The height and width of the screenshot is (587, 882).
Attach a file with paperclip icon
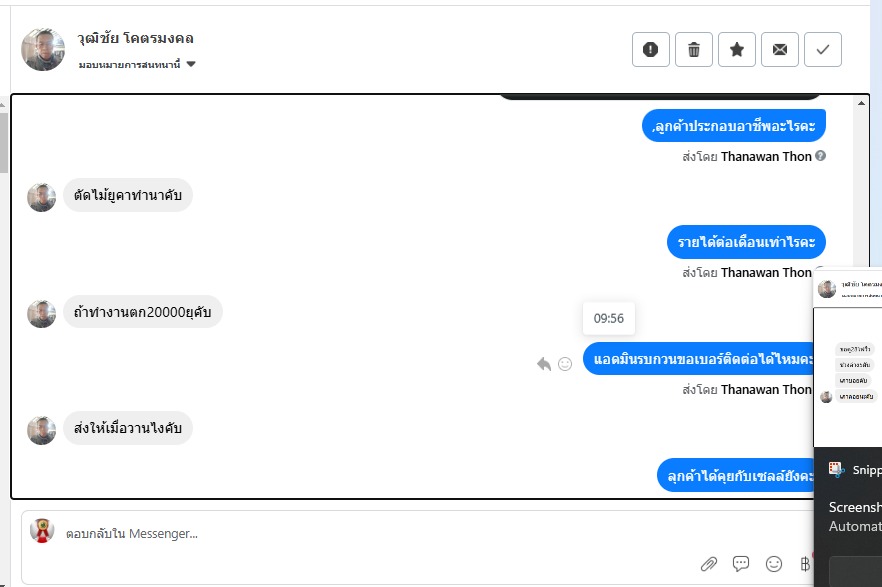pos(709,563)
